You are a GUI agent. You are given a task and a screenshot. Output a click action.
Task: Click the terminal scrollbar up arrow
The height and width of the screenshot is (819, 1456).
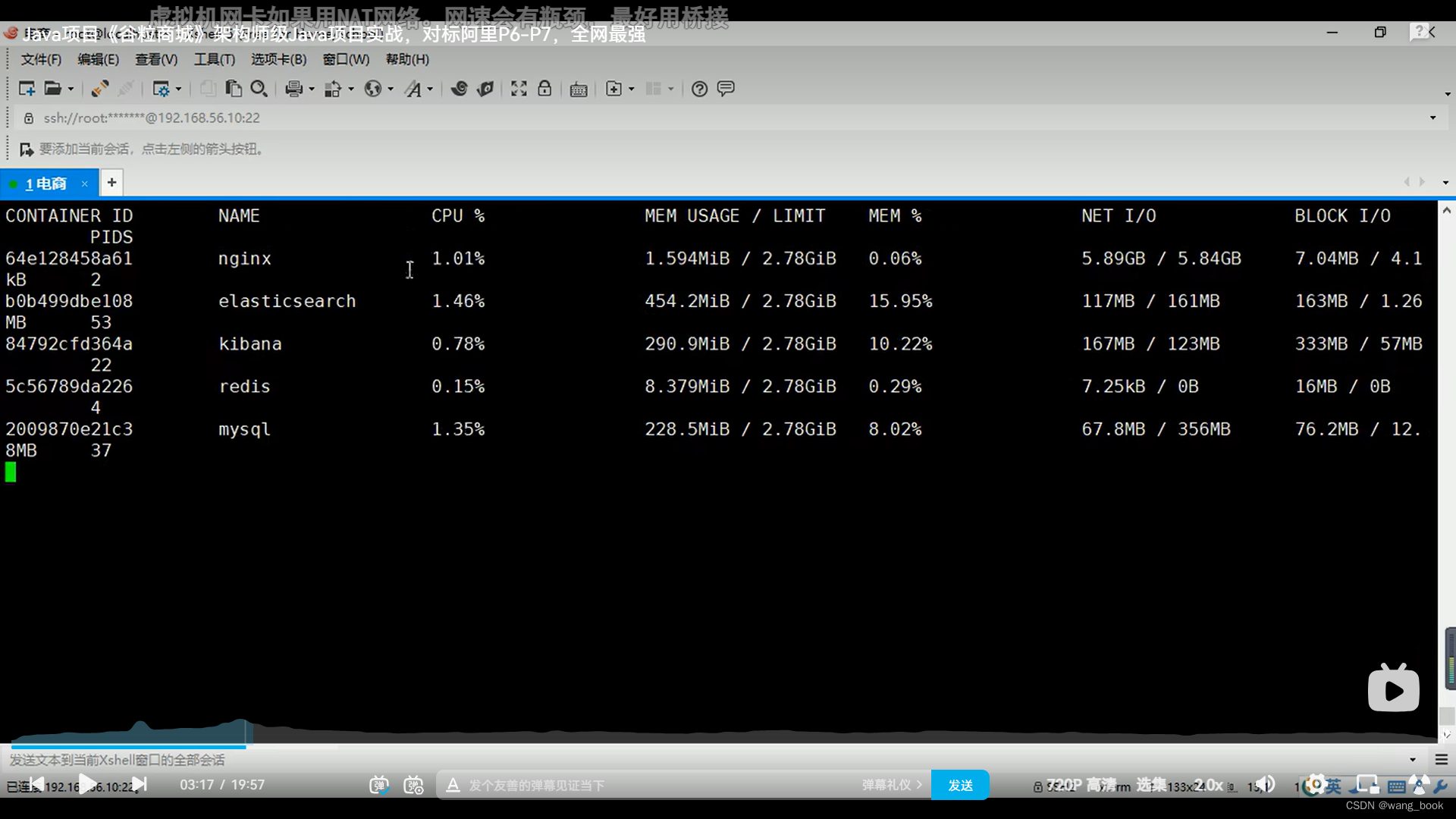pos(1446,210)
